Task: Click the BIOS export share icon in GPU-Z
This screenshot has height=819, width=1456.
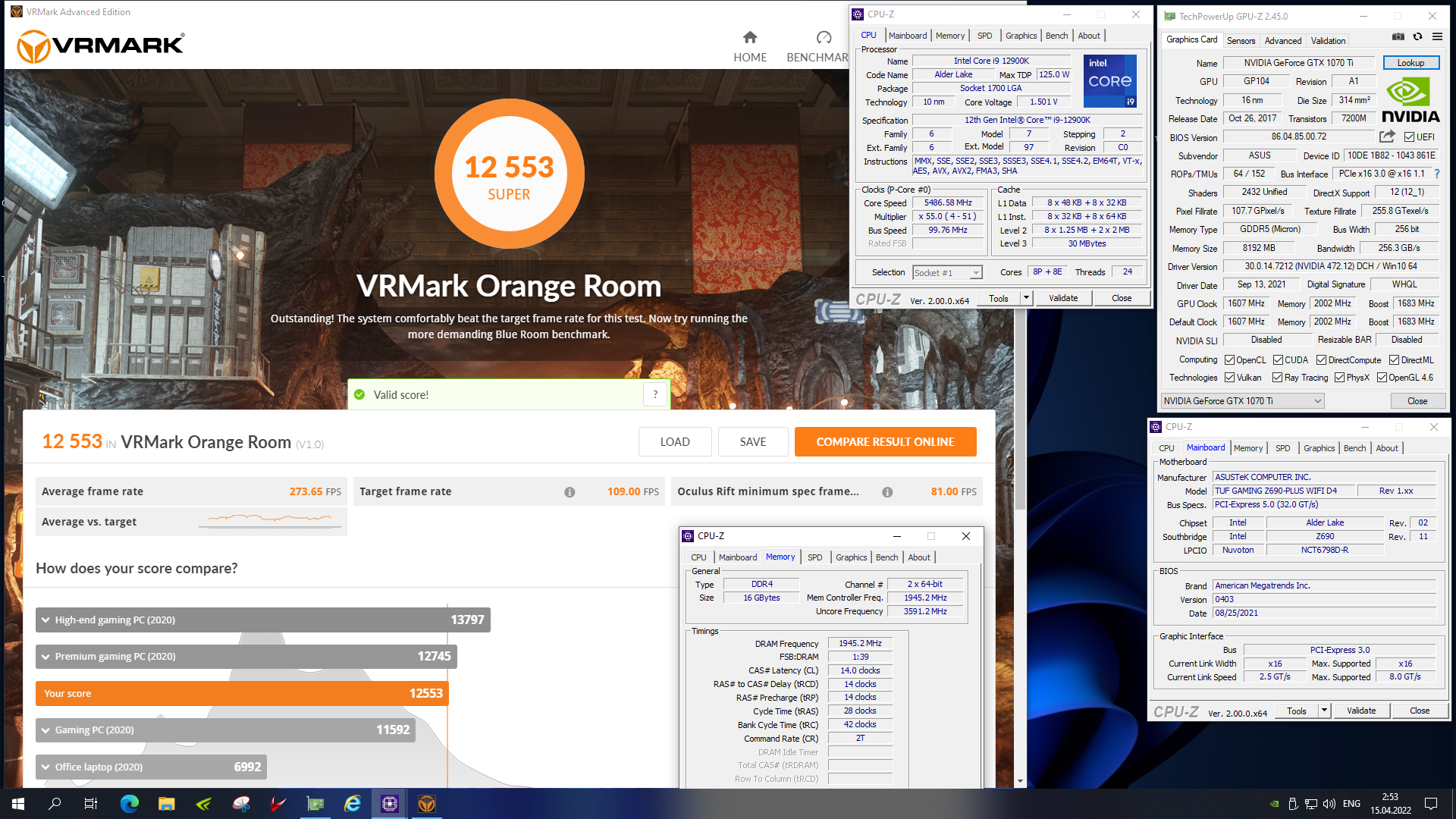Action: click(1387, 136)
